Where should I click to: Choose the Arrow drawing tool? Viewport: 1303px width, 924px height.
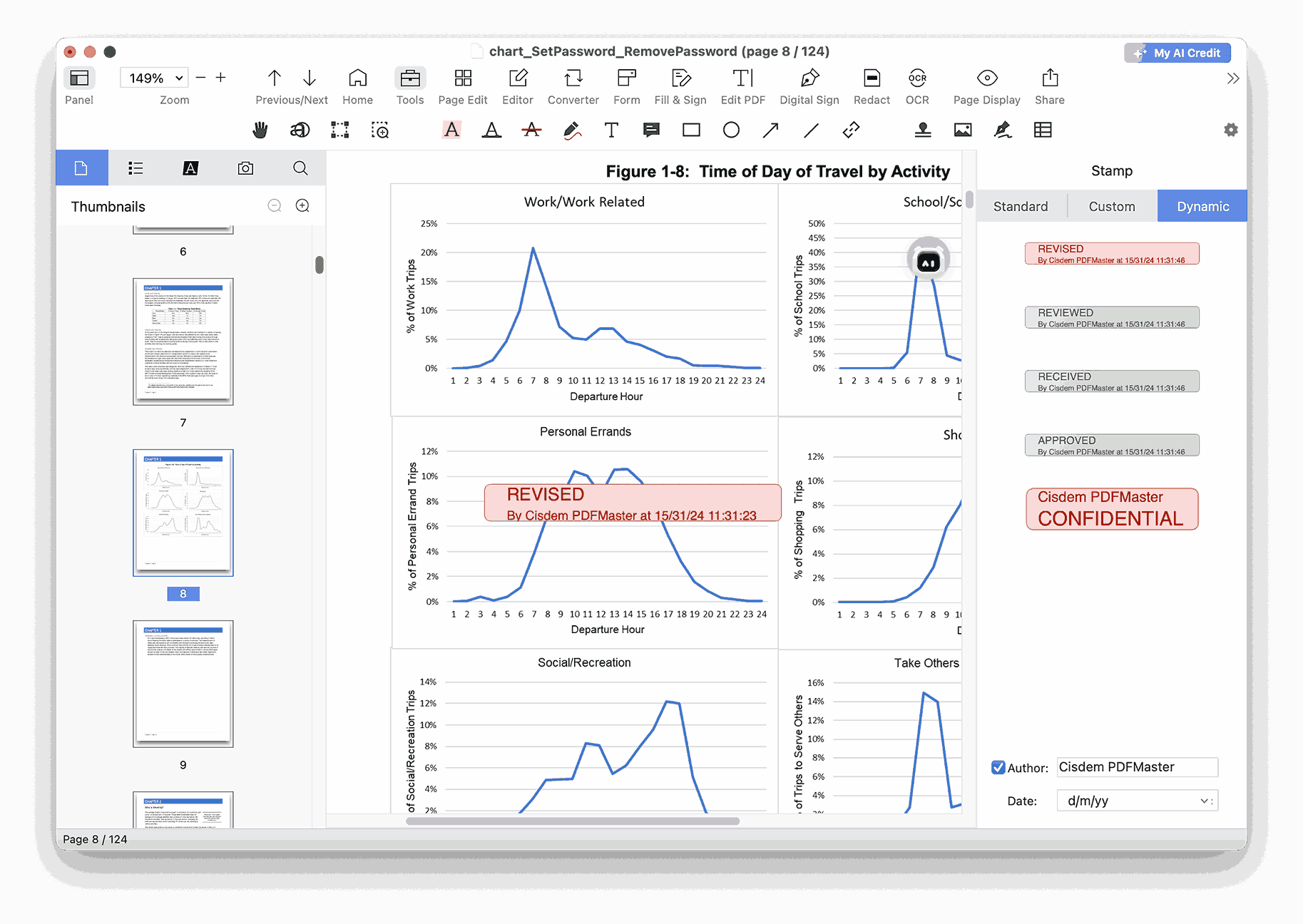point(770,130)
